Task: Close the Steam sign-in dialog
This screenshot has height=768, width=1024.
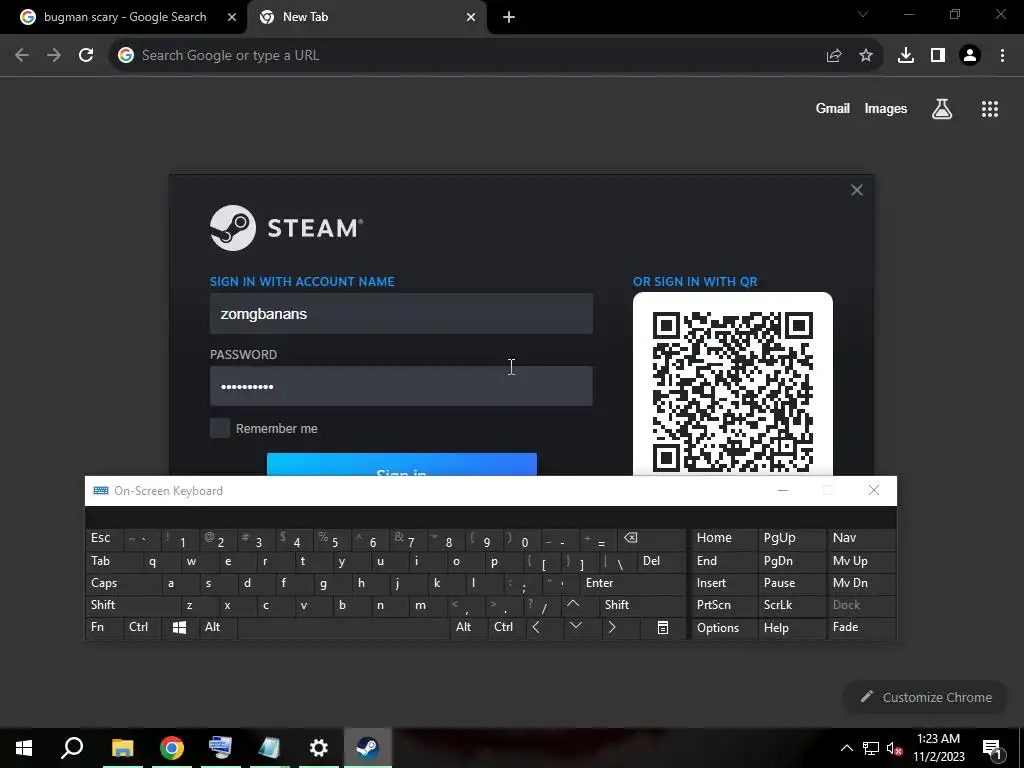Action: pos(857,190)
